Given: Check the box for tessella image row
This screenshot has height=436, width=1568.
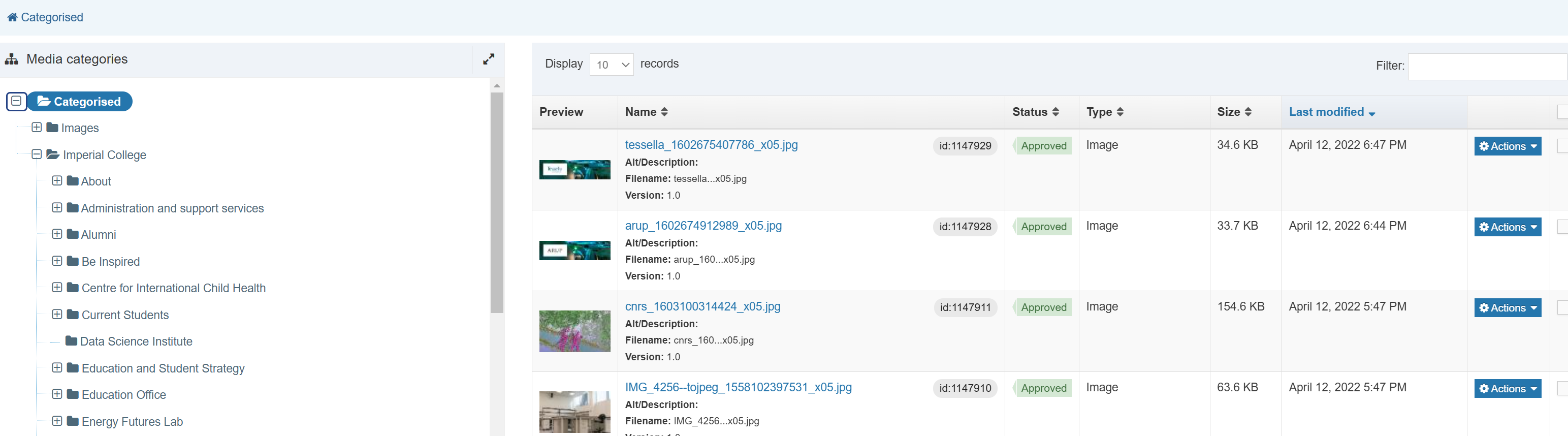Looking at the screenshot, I should (1562, 146).
